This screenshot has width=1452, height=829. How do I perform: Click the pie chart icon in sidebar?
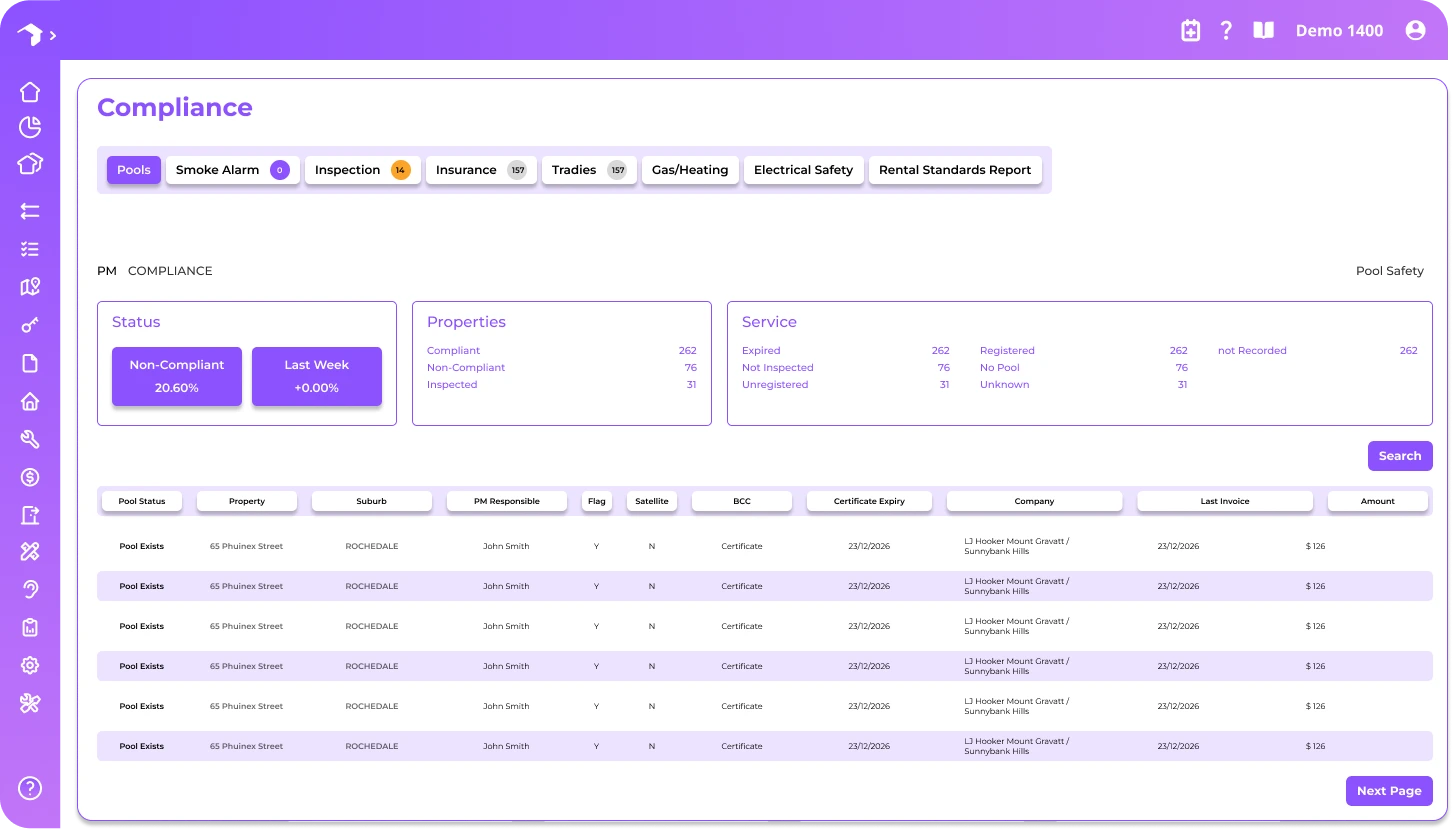pyautogui.click(x=30, y=127)
